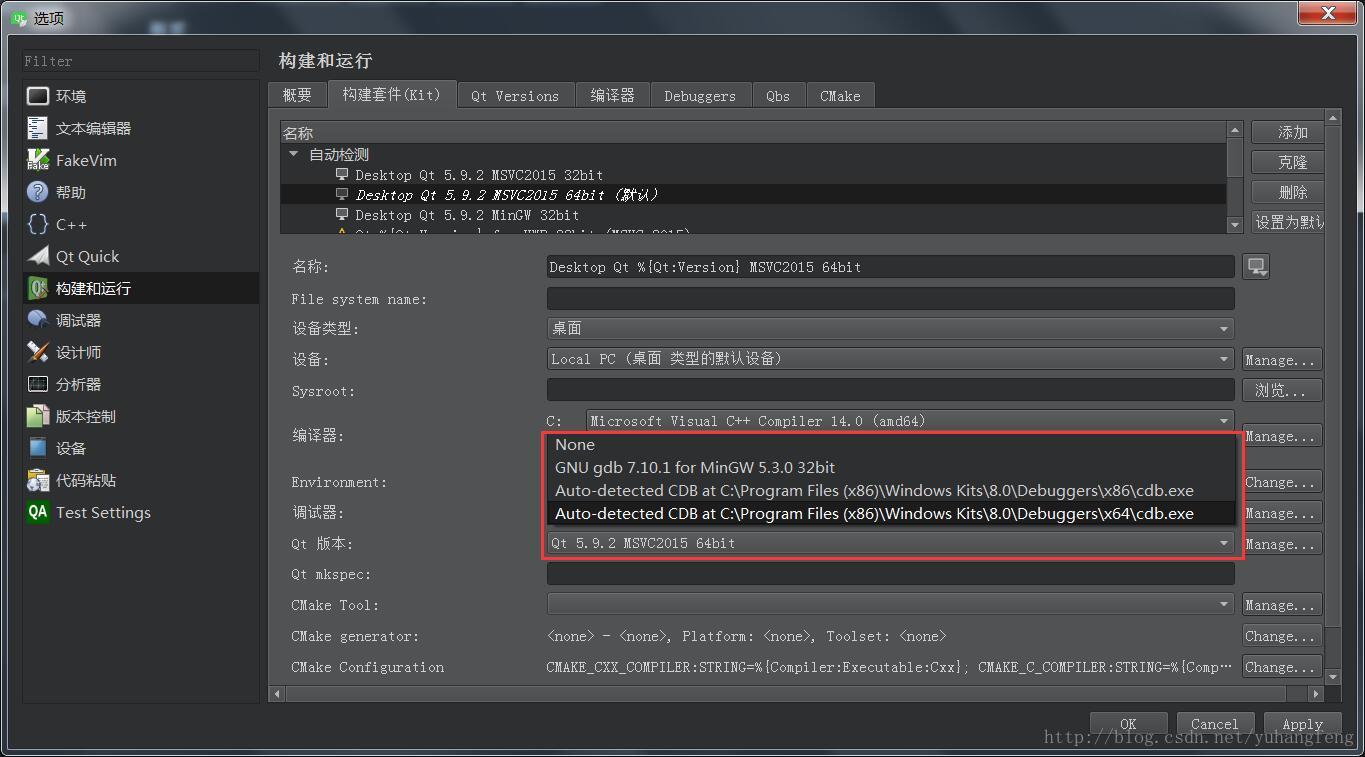Open the 设备类型 dropdown
Screen dimensions: 1365x757
pyautogui.click(x=890, y=328)
